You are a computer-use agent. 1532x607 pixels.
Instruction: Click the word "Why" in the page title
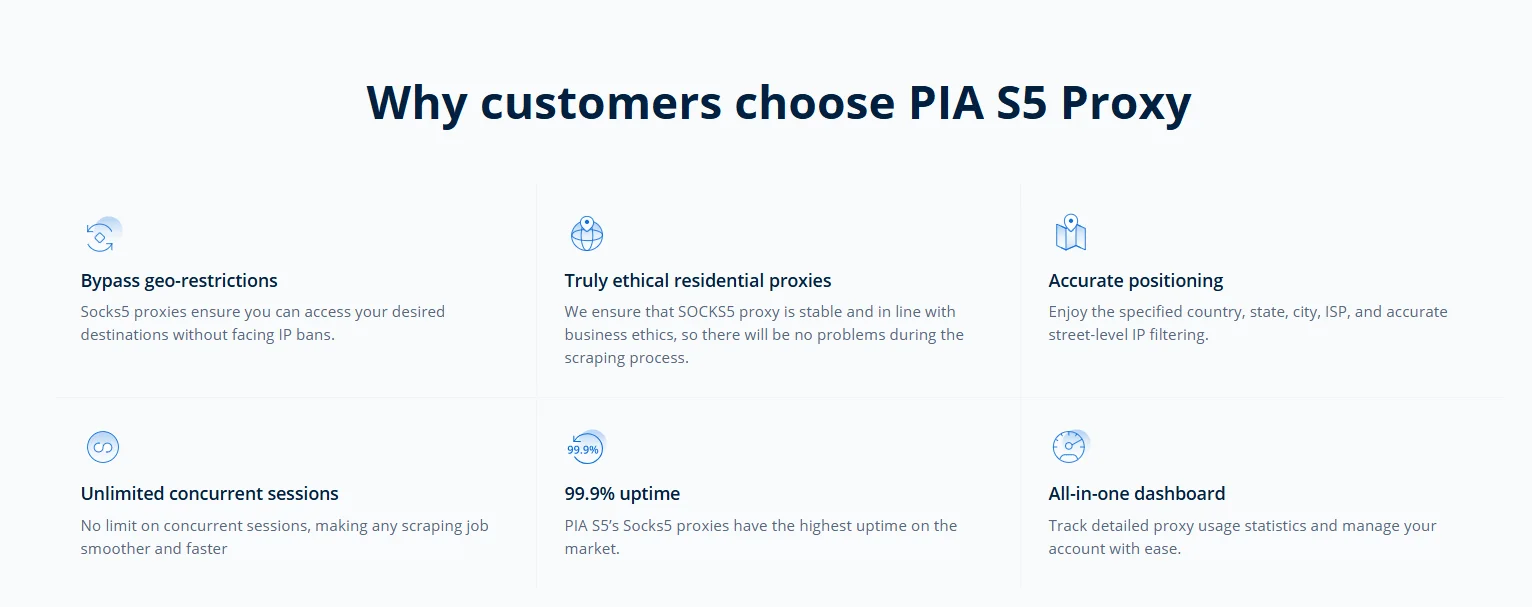coord(416,103)
